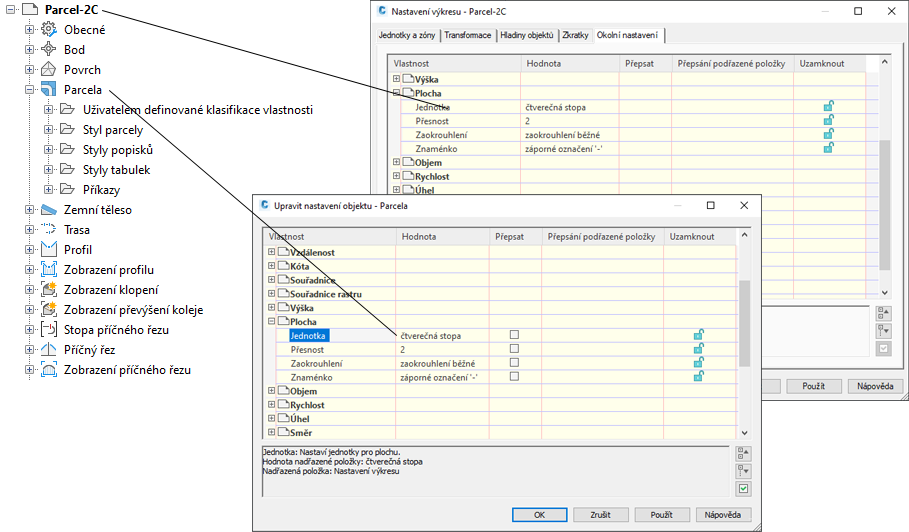
Task: Collapse the Parcel-2C root node
Action: point(10,9)
